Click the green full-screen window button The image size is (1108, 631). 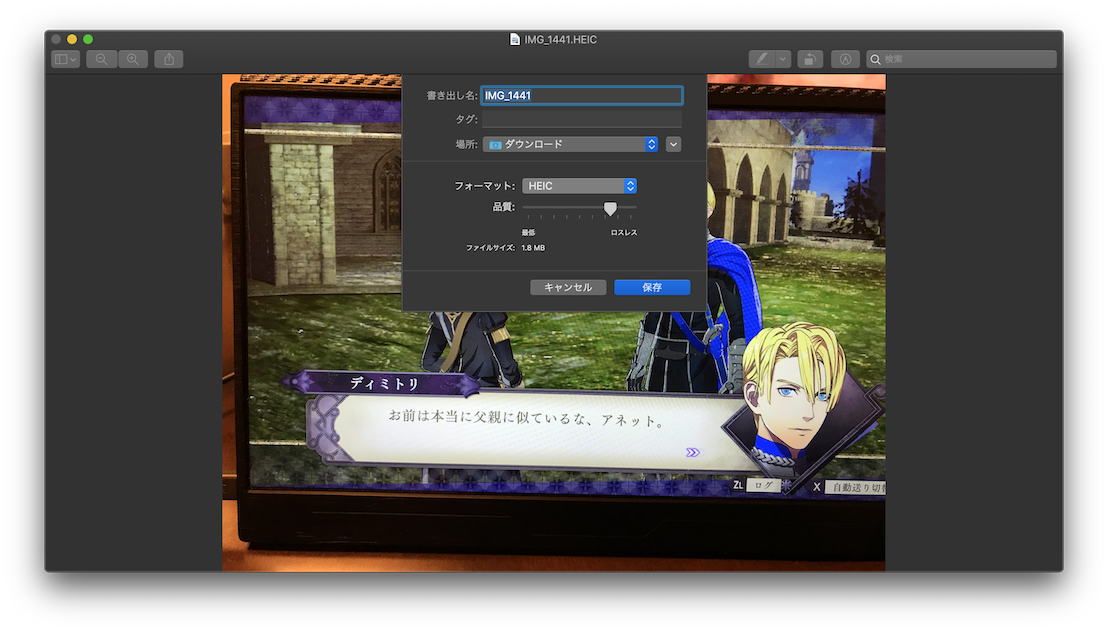click(88, 39)
